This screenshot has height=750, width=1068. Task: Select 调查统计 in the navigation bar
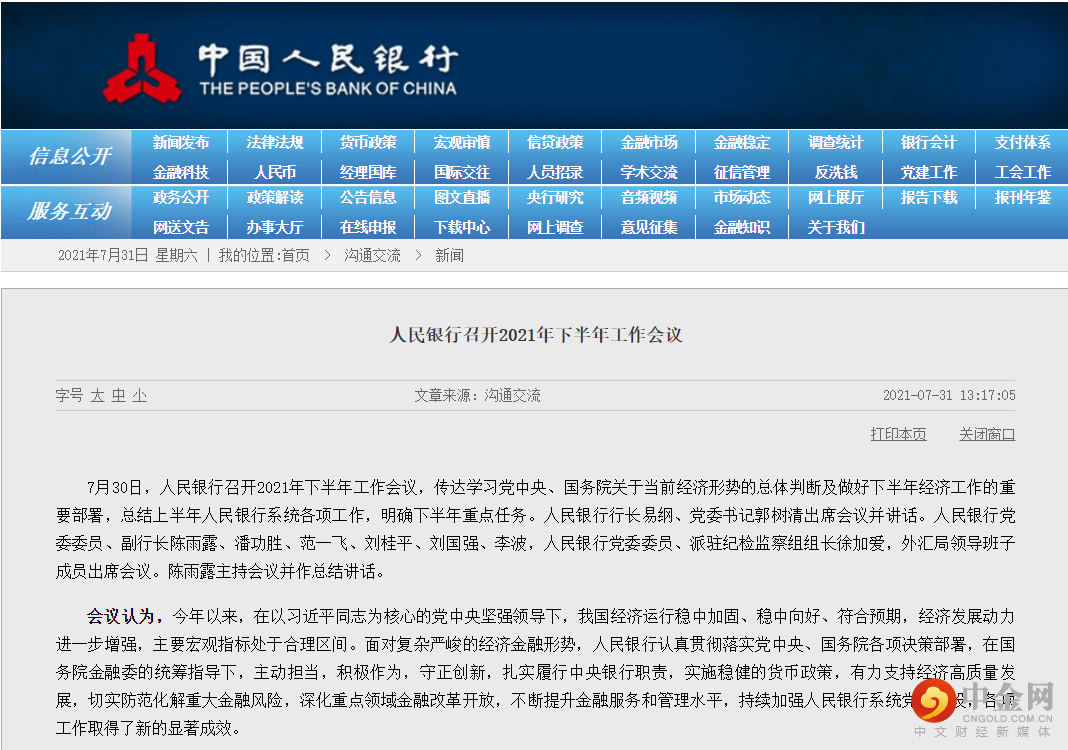pyautogui.click(x=836, y=143)
